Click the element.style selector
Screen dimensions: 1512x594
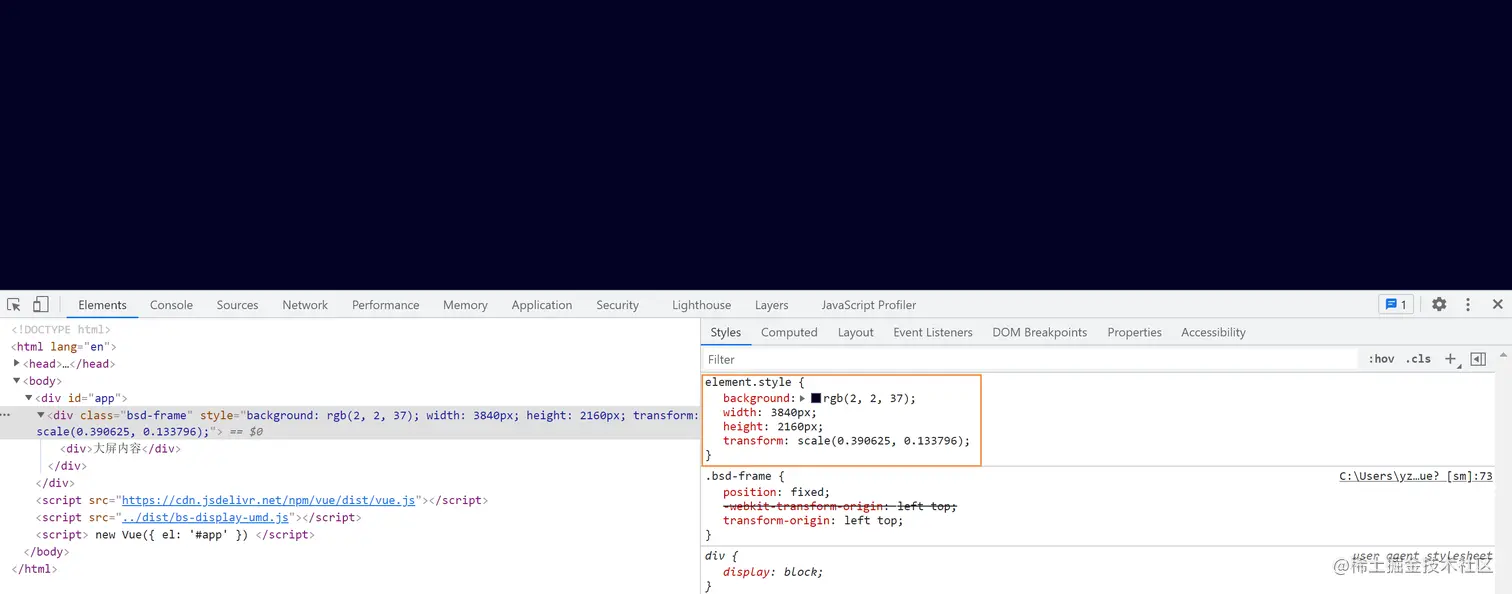point(747,382)
